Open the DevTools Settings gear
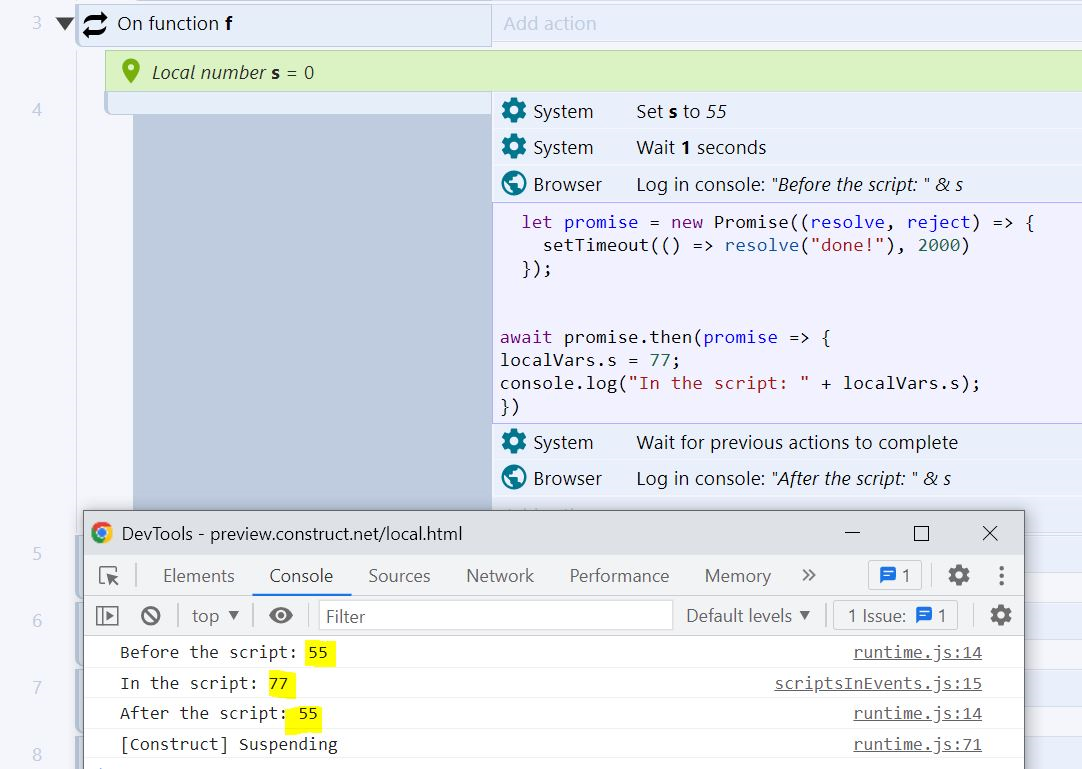1082x769 pixels. click(x=958, y=575)
